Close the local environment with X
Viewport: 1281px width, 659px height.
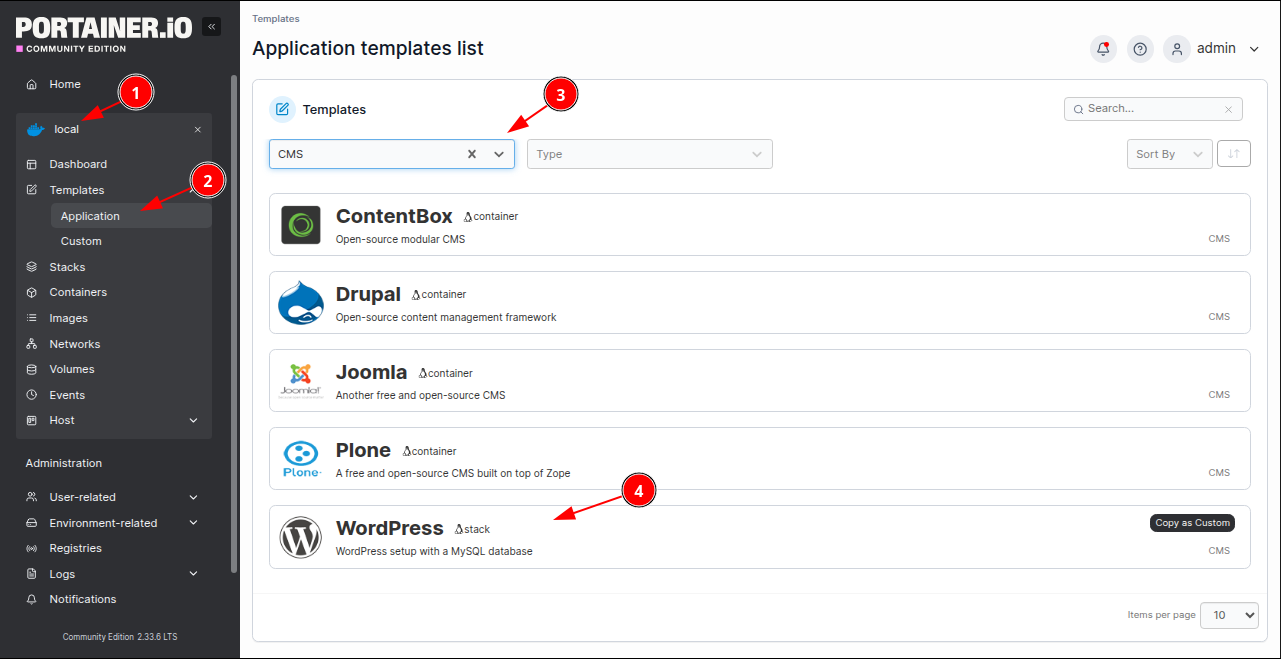pos(197,130)
